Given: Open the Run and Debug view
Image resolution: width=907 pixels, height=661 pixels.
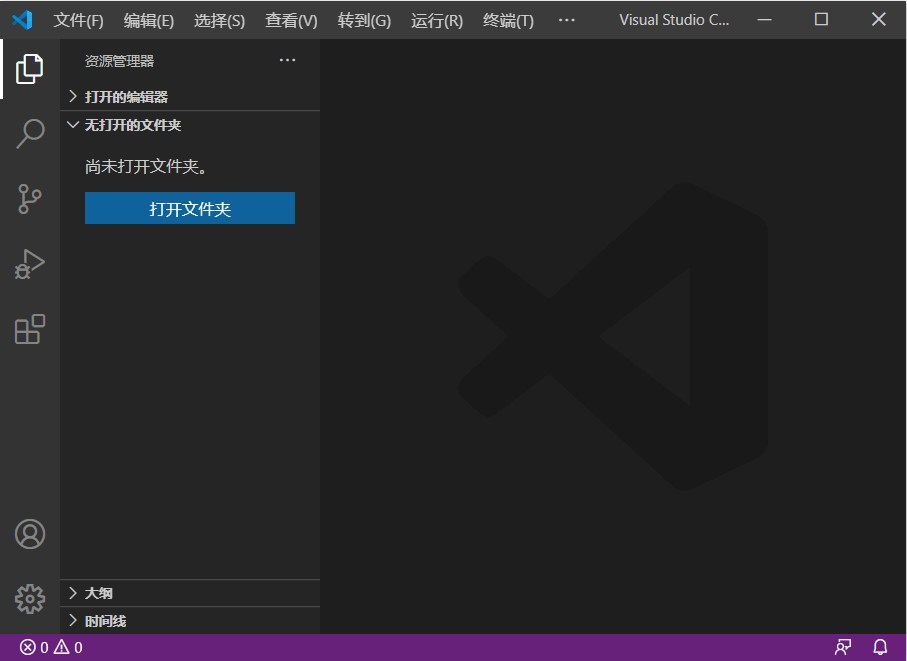Looking at the screenshot, I should tap(29, 264).
